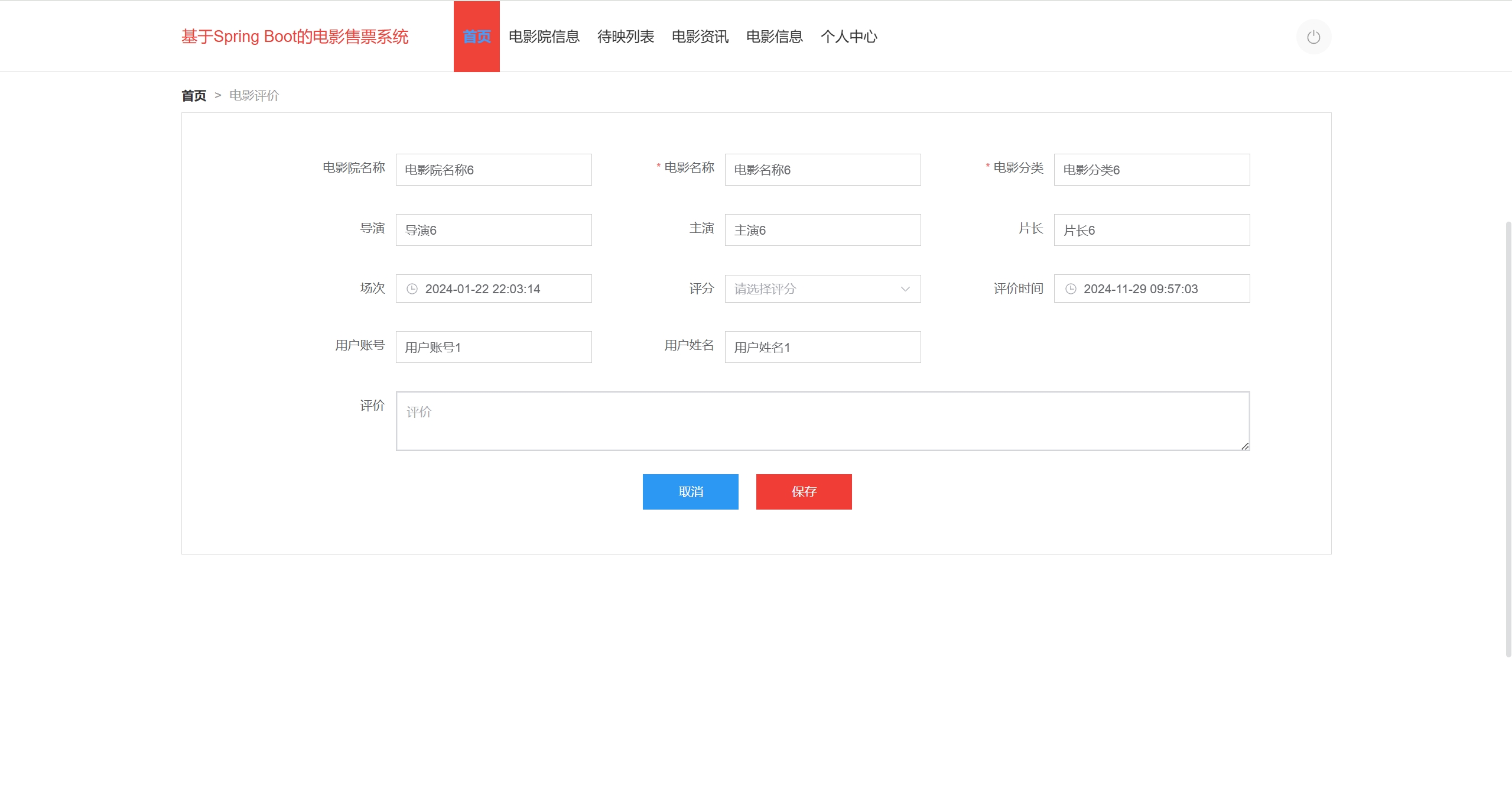
Task: Go to 个人中心 menu item
Action: click(849, 37)
